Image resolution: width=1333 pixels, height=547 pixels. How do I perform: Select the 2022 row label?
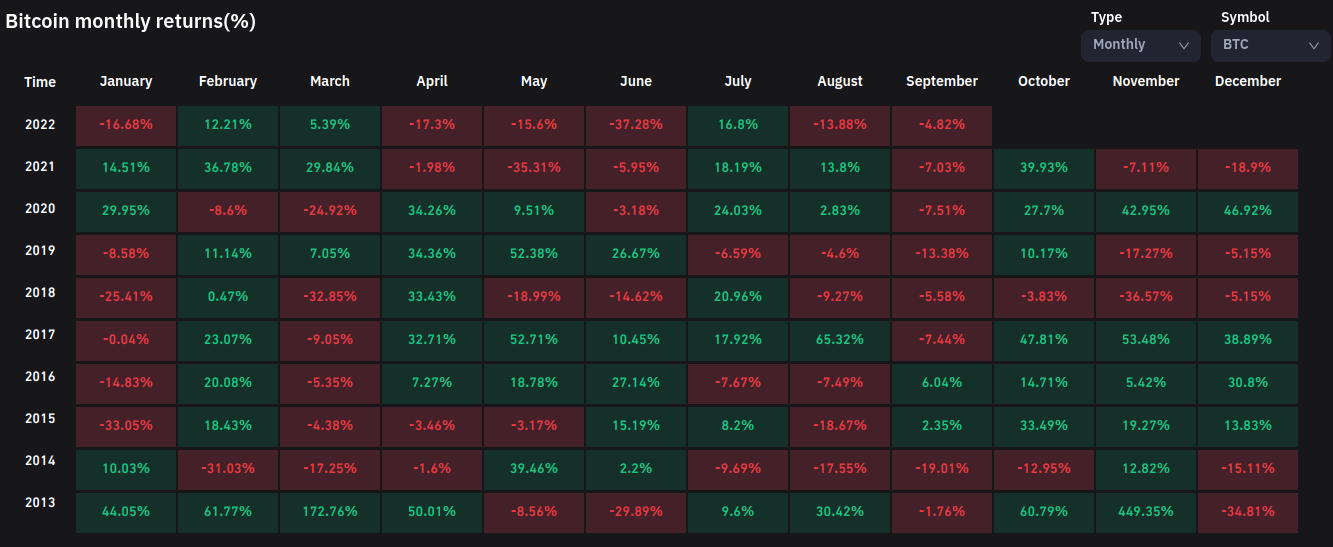pyautogui.click(x=40, y=125)
